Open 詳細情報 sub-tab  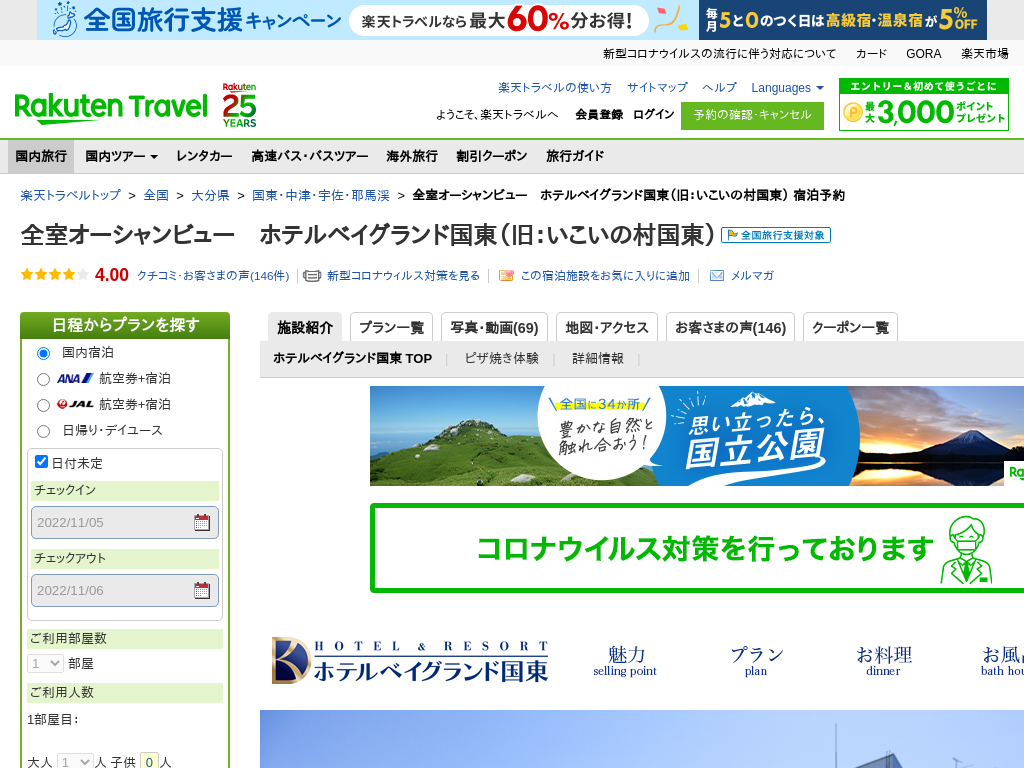click(x=598, y=359)
